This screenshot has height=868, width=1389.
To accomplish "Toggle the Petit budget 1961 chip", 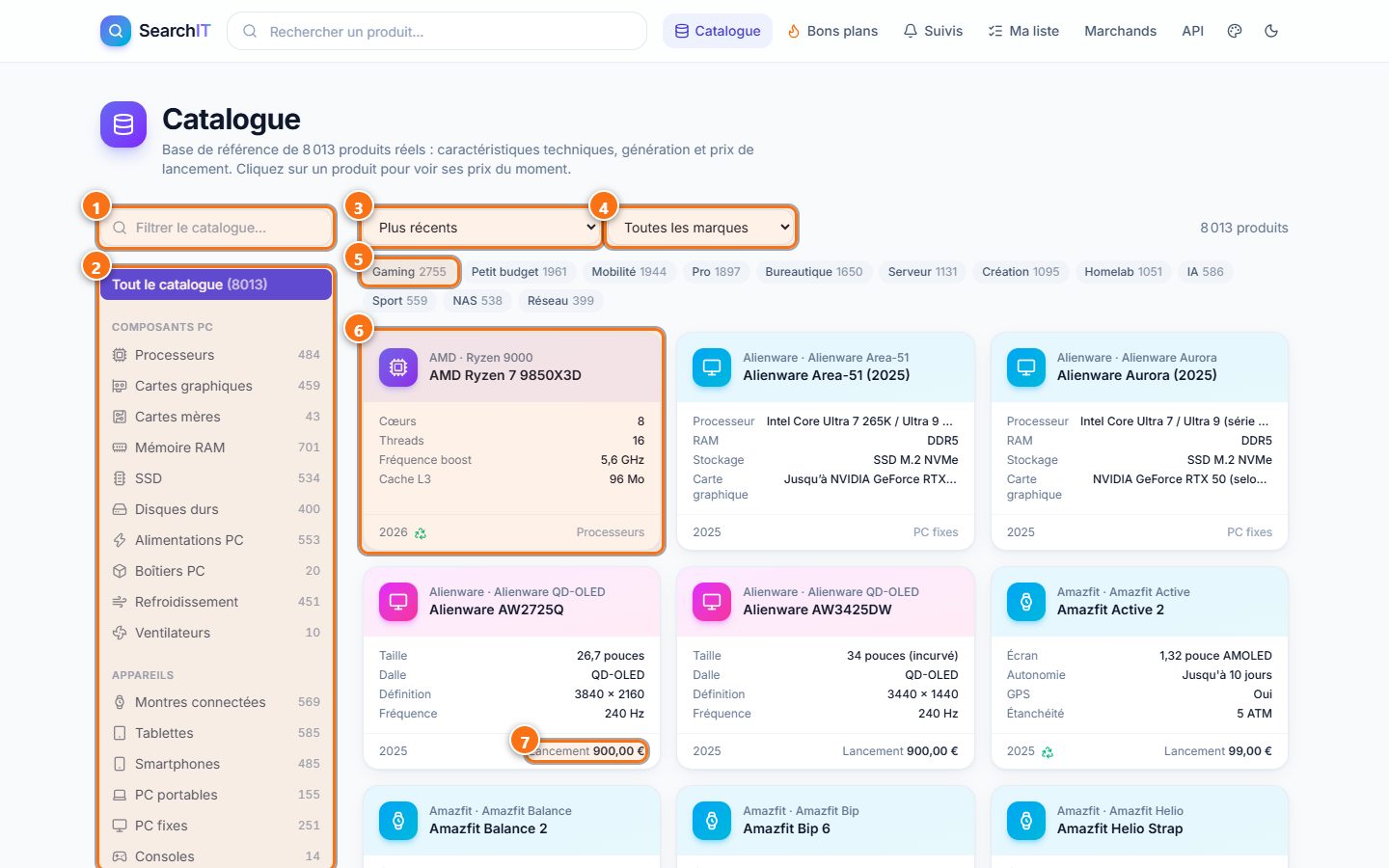I will pos(519,272).
